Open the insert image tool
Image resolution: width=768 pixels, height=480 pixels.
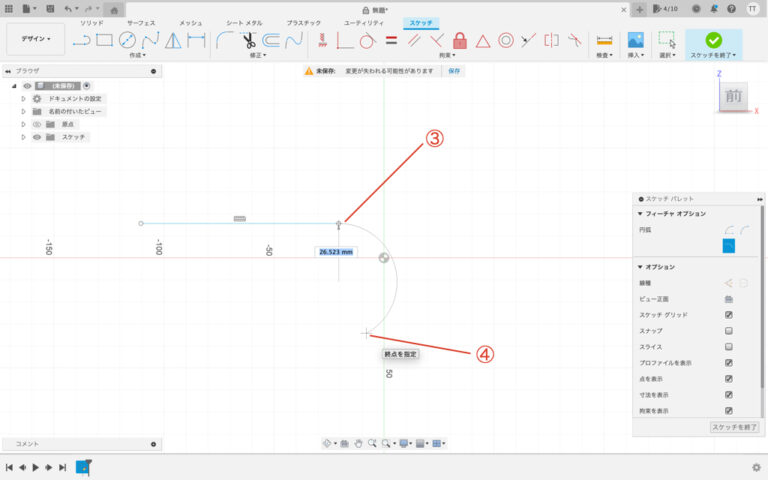tap(634, 40)
